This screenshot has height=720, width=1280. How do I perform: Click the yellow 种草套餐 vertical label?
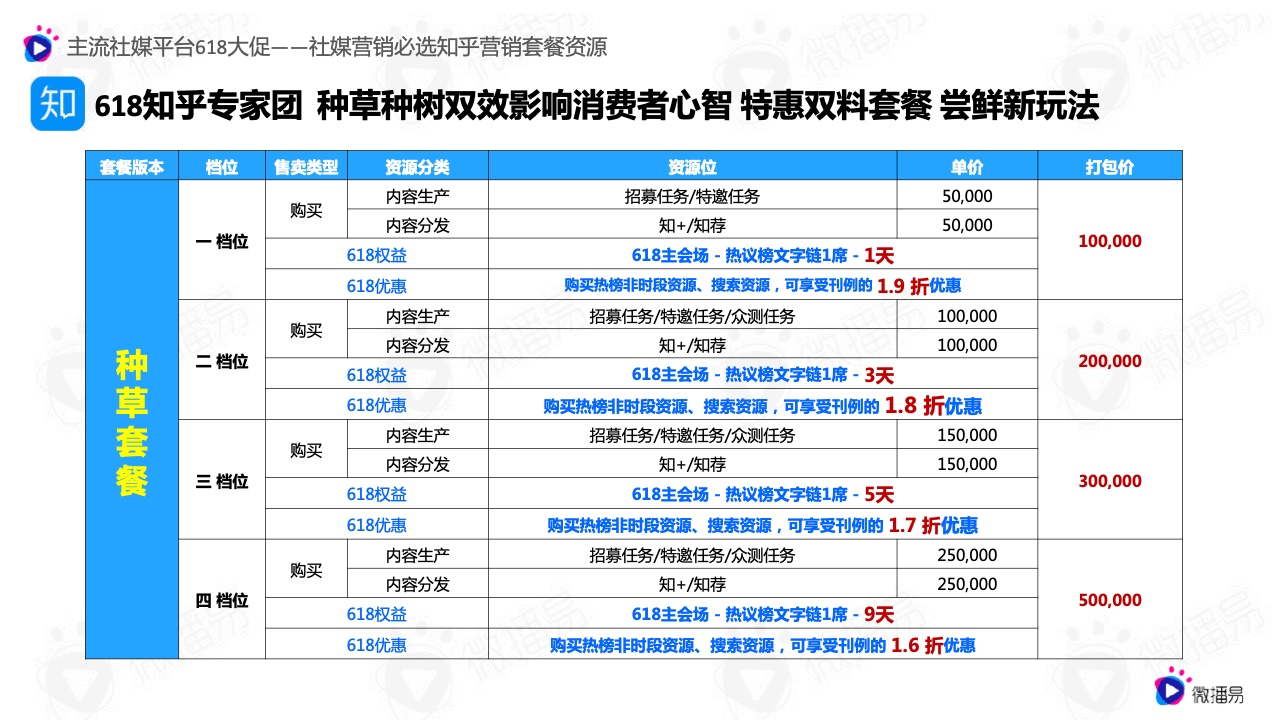click(131, 422)
